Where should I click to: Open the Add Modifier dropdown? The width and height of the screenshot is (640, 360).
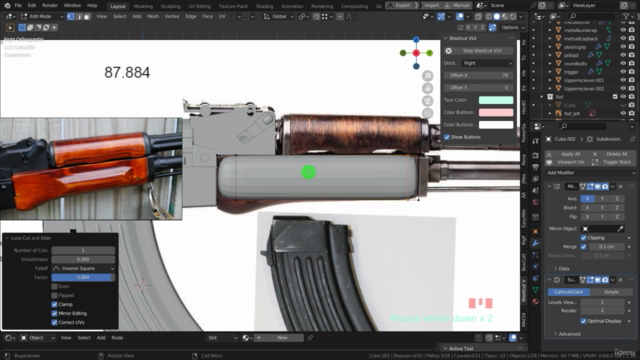point(590,173)
